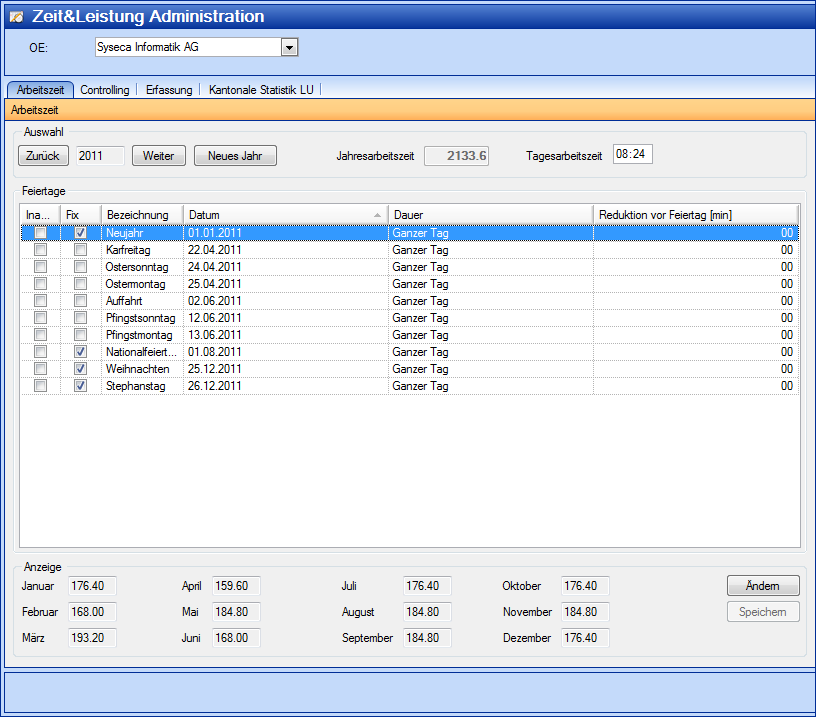This screenshot has width=816, height=717.
Task: Click the Zeit&Leistung app icon in title bar
Action: click(16, 17)
